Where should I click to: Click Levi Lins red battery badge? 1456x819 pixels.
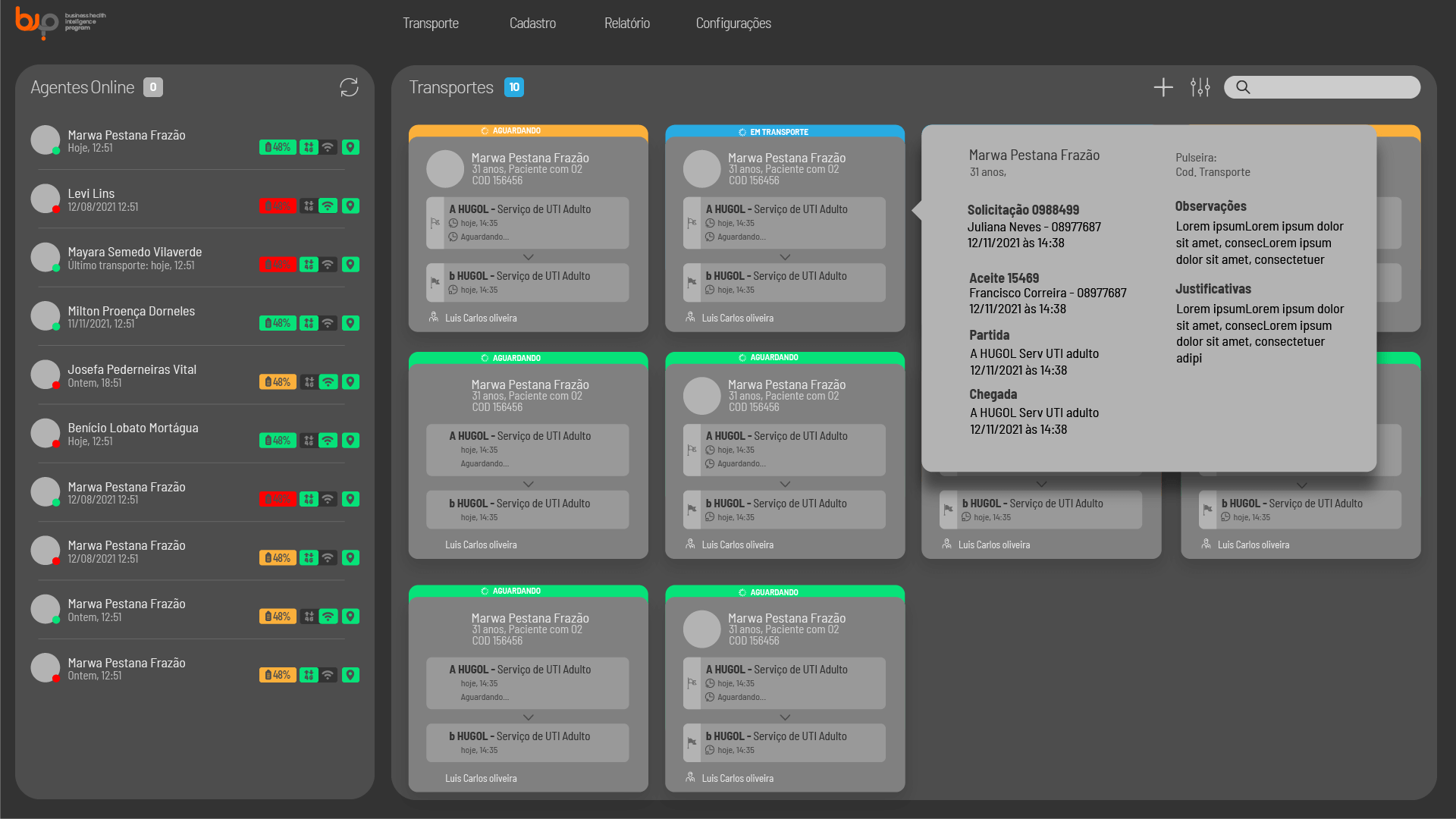coord(278,206)
